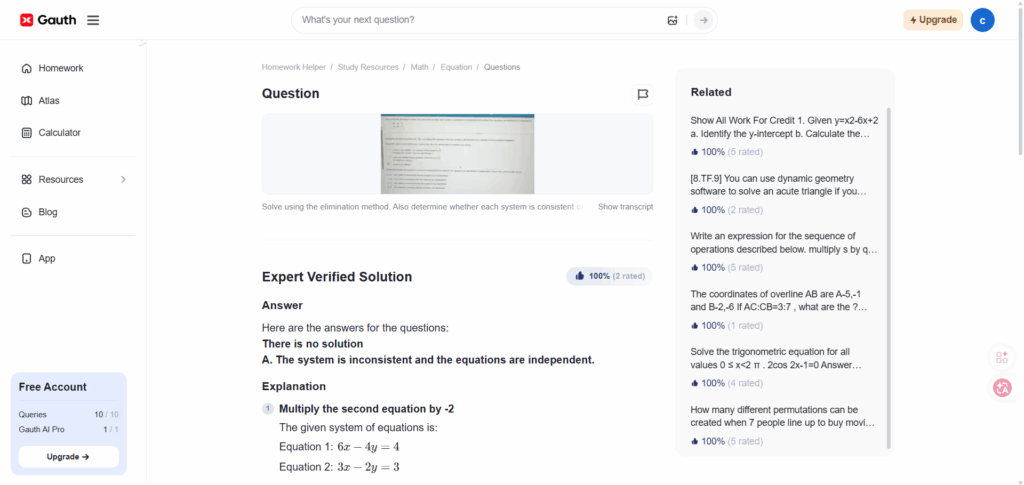Viewport: 1024px width, 485px height.
Task: Click the image upload icon in search bar
Action: [673, 20]
